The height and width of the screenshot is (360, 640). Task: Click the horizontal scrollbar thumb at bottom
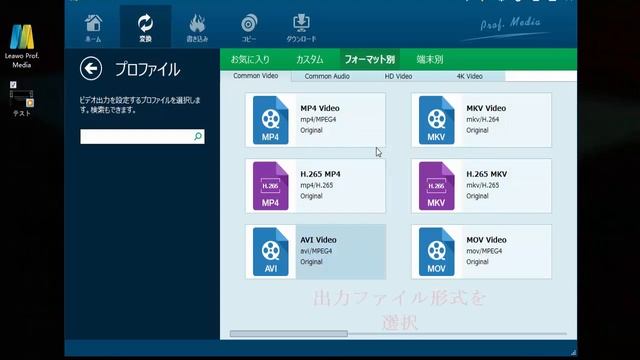289,333
